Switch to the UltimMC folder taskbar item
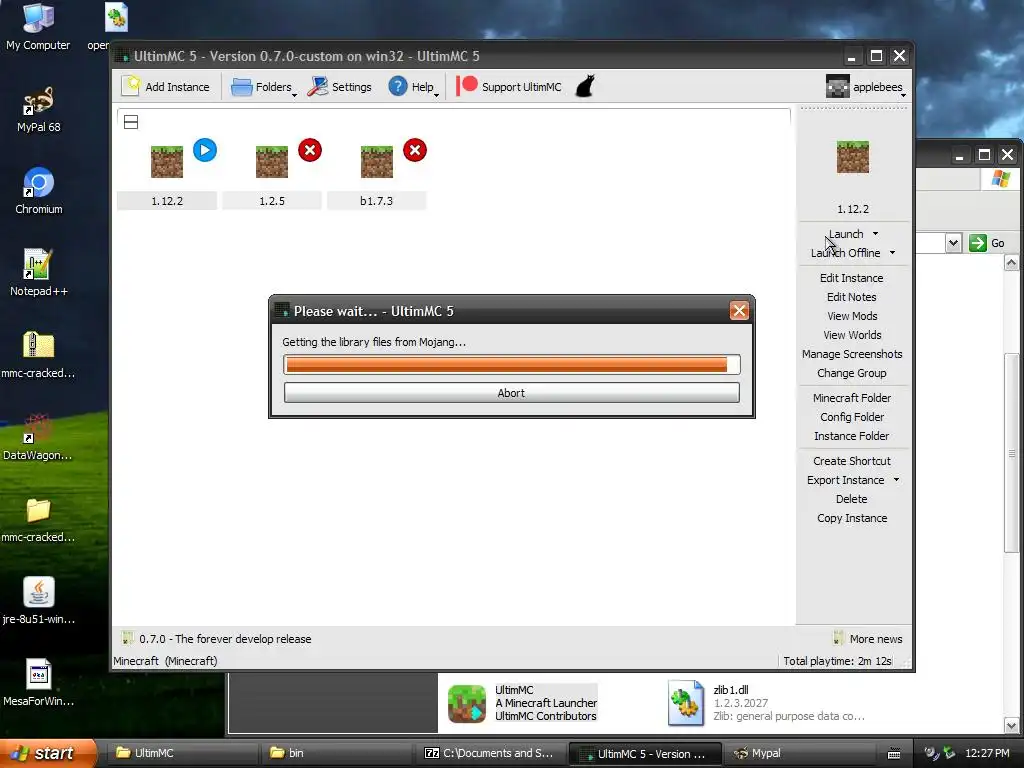Screen dimensions: 1024x768 [182, 753]
